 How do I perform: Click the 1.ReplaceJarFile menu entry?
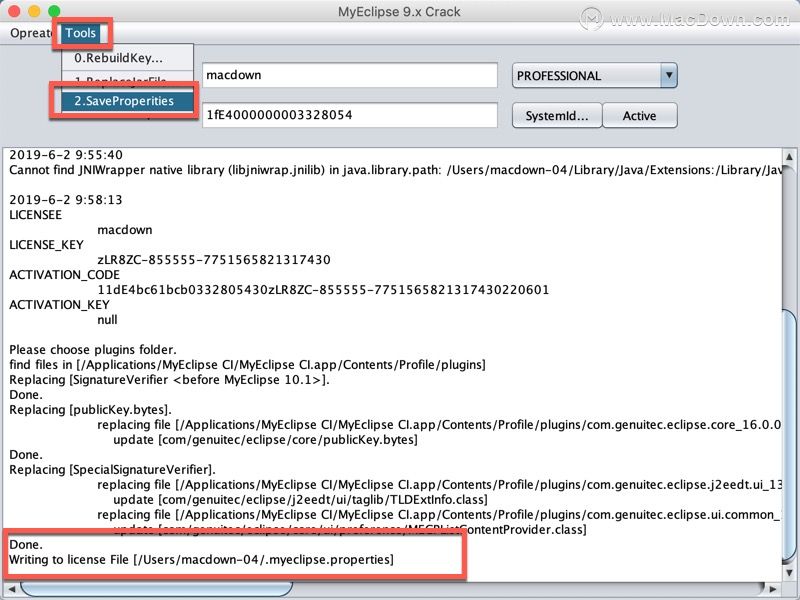click(x=127, y=80)
